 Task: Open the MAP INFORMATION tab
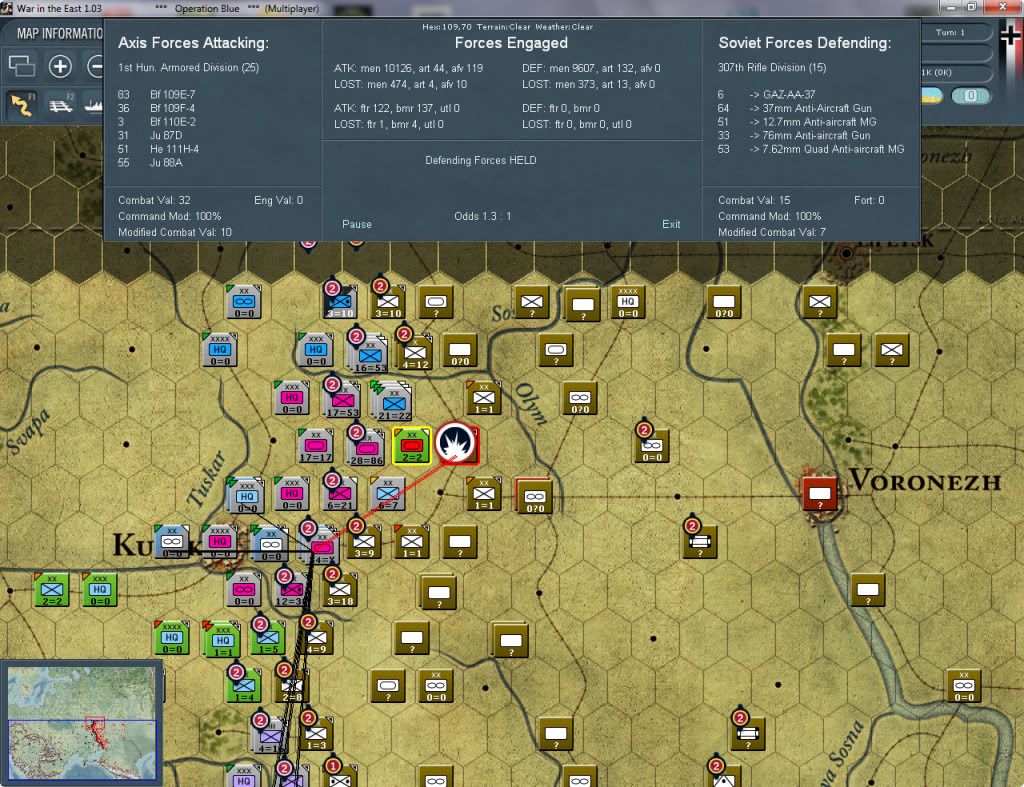point(59,33)
